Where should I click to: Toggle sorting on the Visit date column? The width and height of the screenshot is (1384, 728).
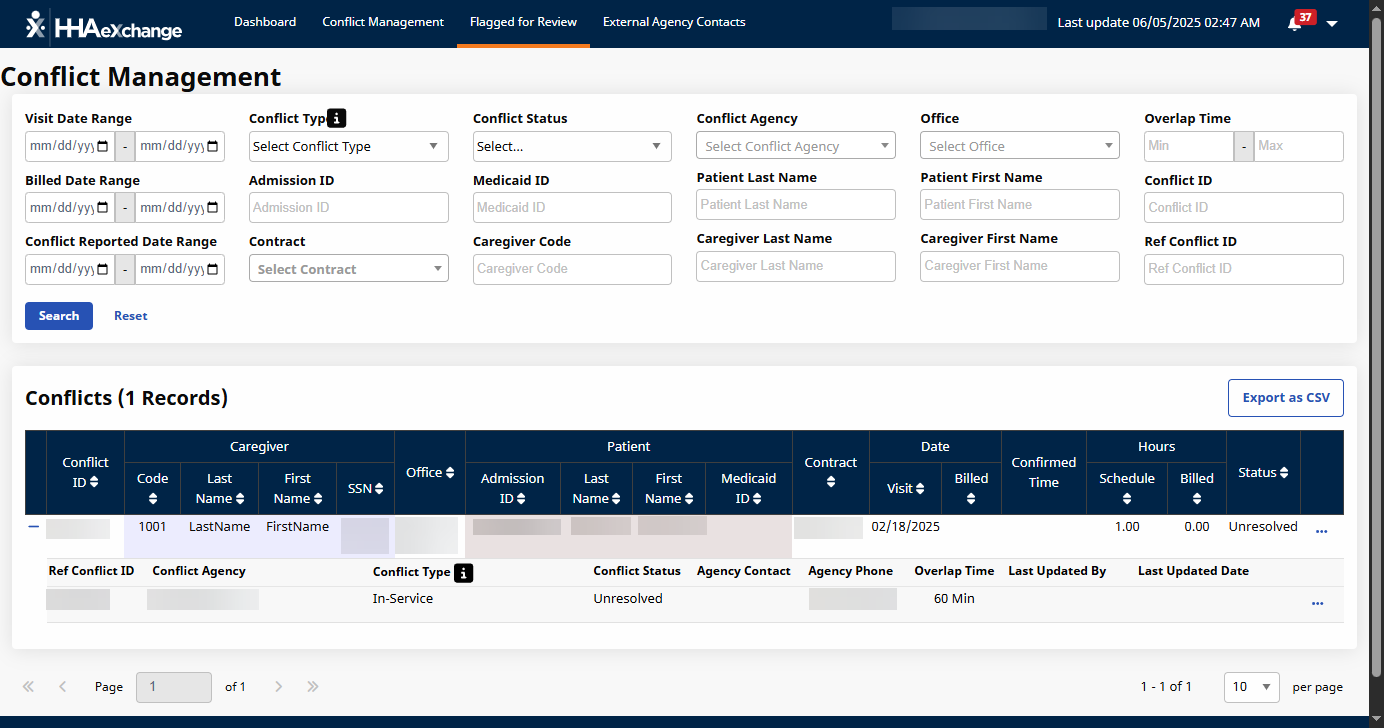pyautogui.click(x=922, y=489)
